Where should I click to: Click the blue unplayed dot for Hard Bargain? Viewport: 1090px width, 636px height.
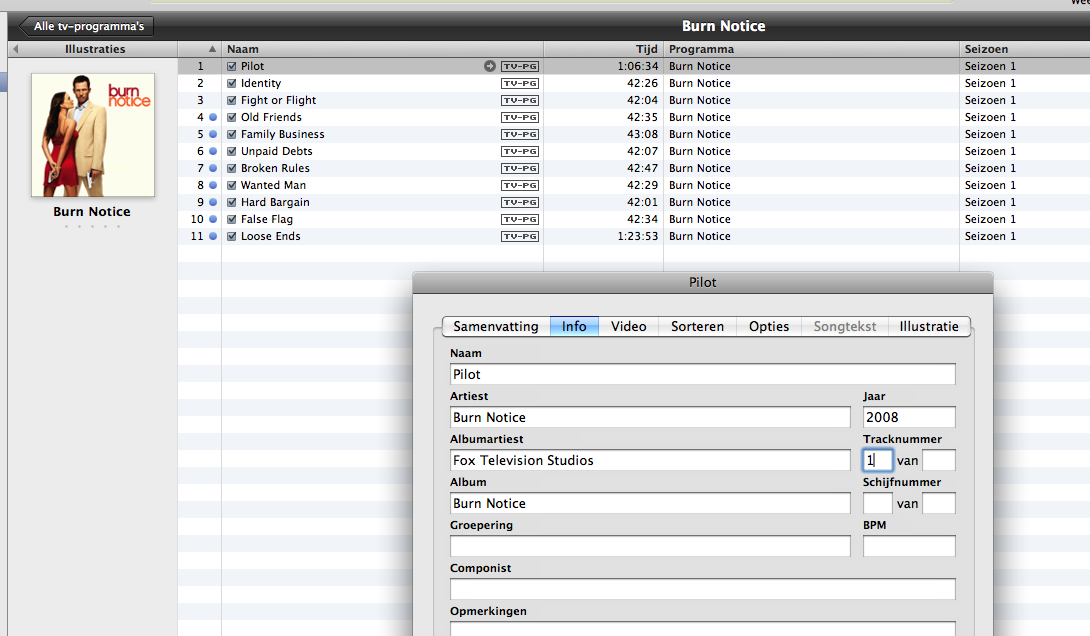pos(213,202)
